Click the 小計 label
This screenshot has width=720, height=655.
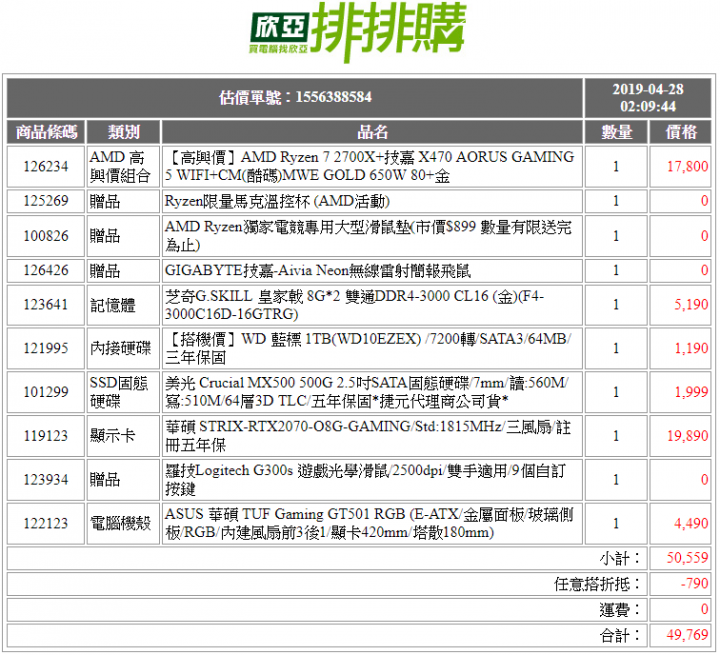pyautogui.click(x=619, y=559)
